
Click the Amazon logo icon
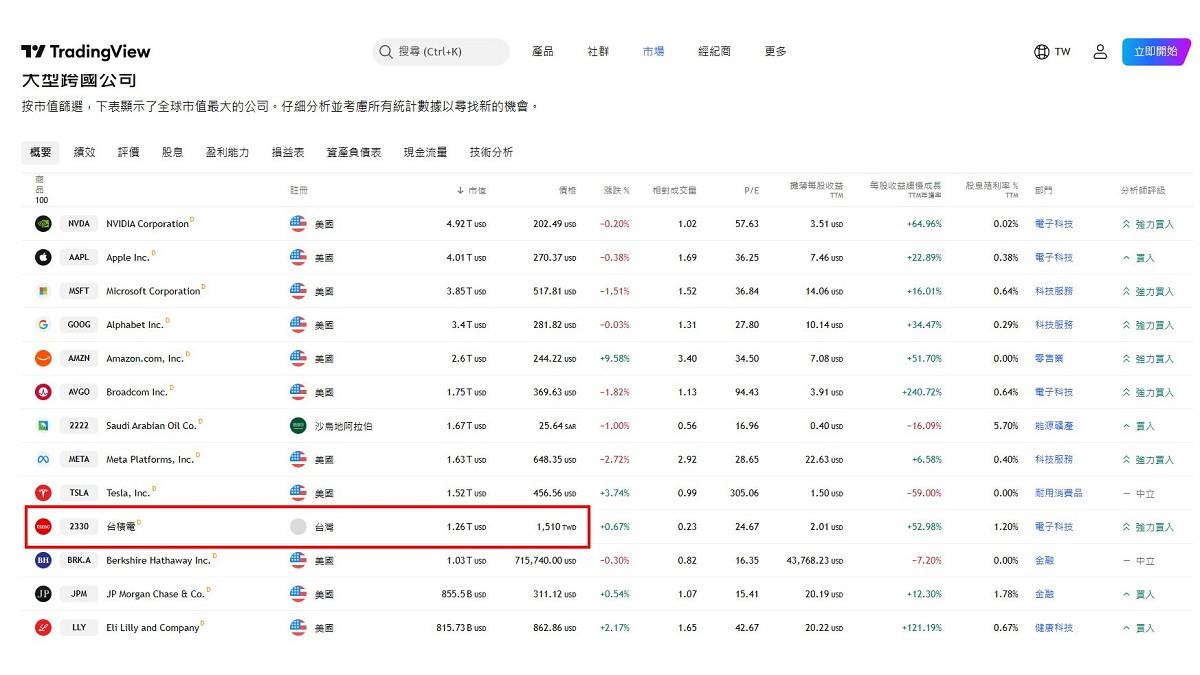[43, 358]
